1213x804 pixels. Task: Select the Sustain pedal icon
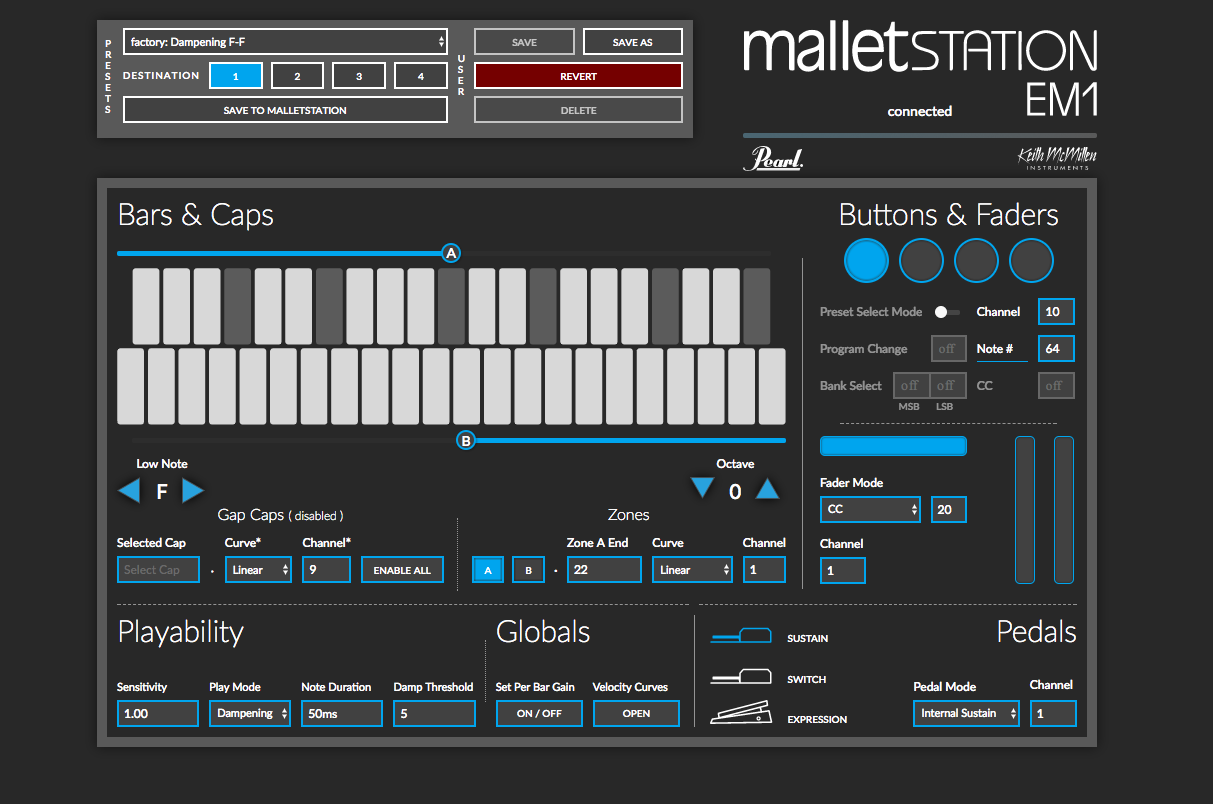741,636
